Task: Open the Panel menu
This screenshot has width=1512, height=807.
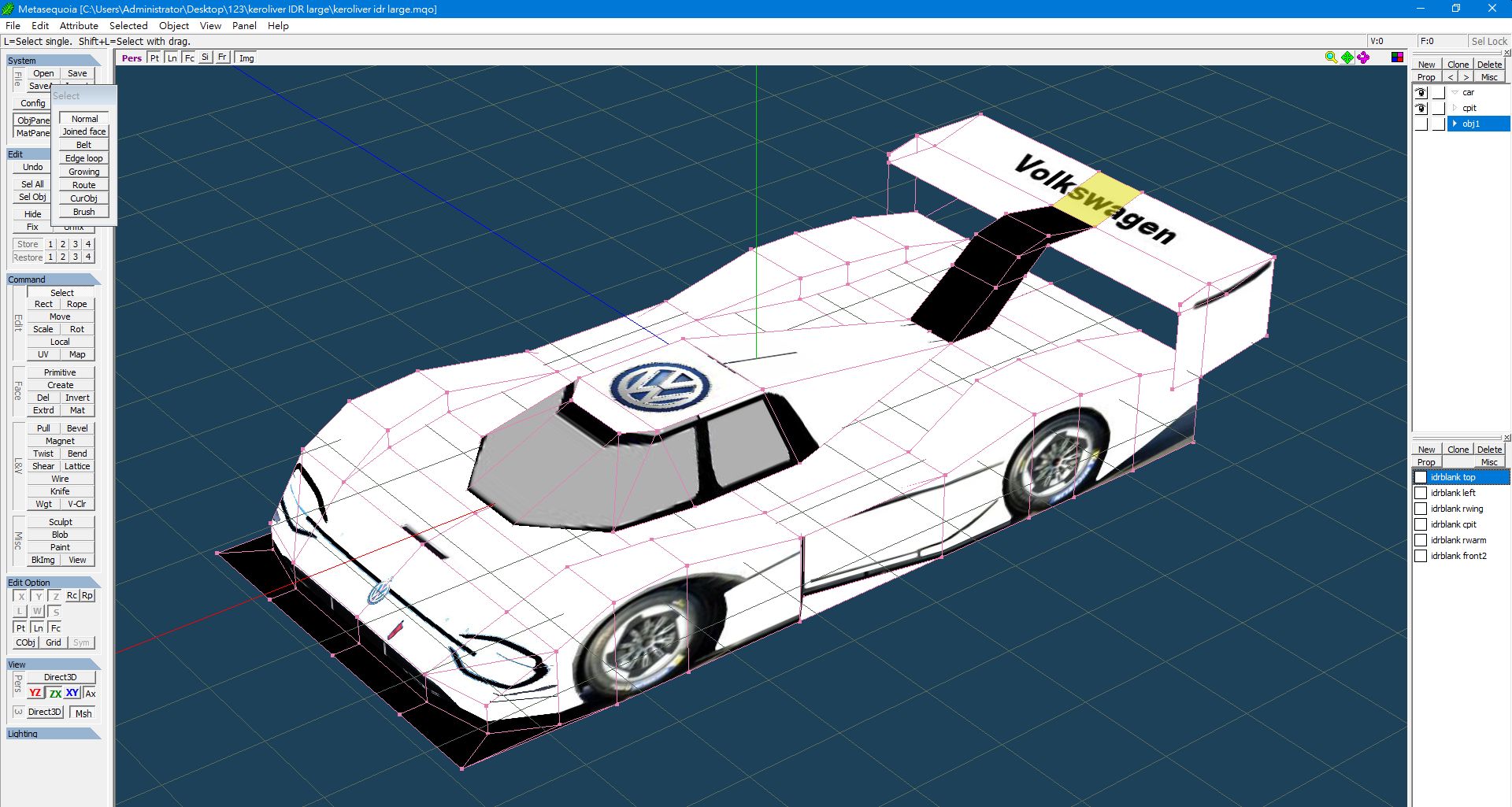Action: pos(244,26)
